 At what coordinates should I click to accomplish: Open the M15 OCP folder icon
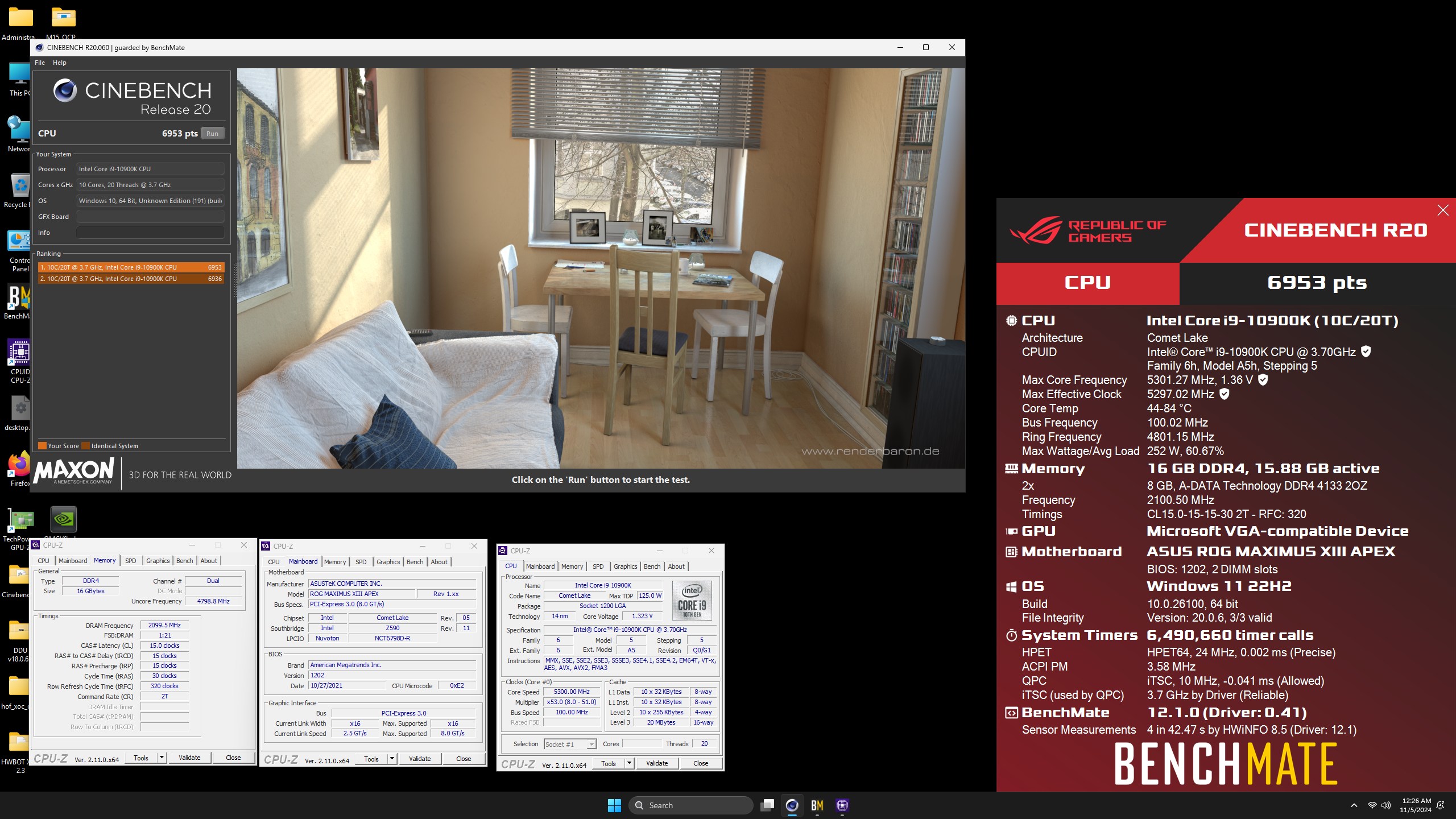point(63,23)
